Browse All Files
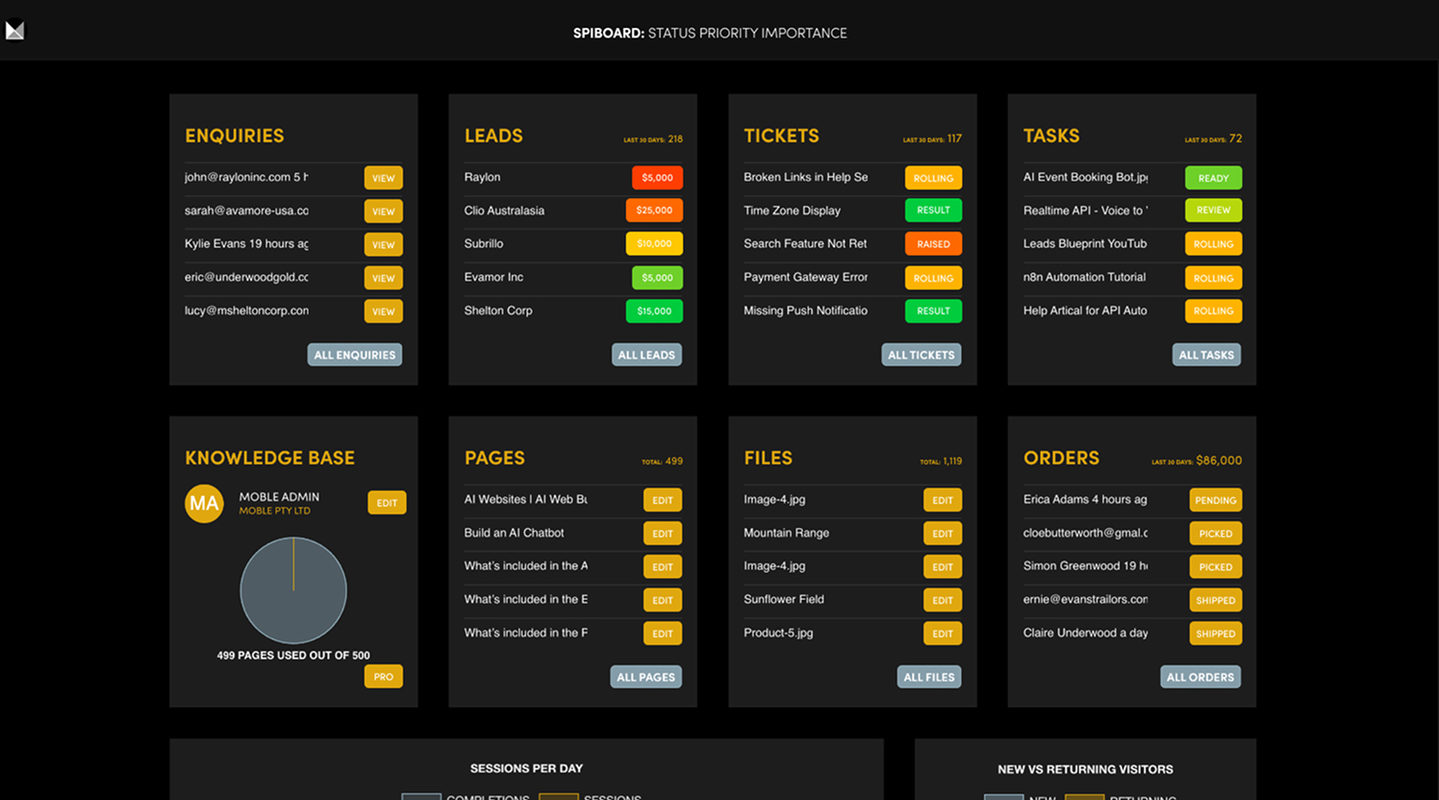Viewport: 1439px width, 800px height. pyautogui.click(x=929, y=677)
